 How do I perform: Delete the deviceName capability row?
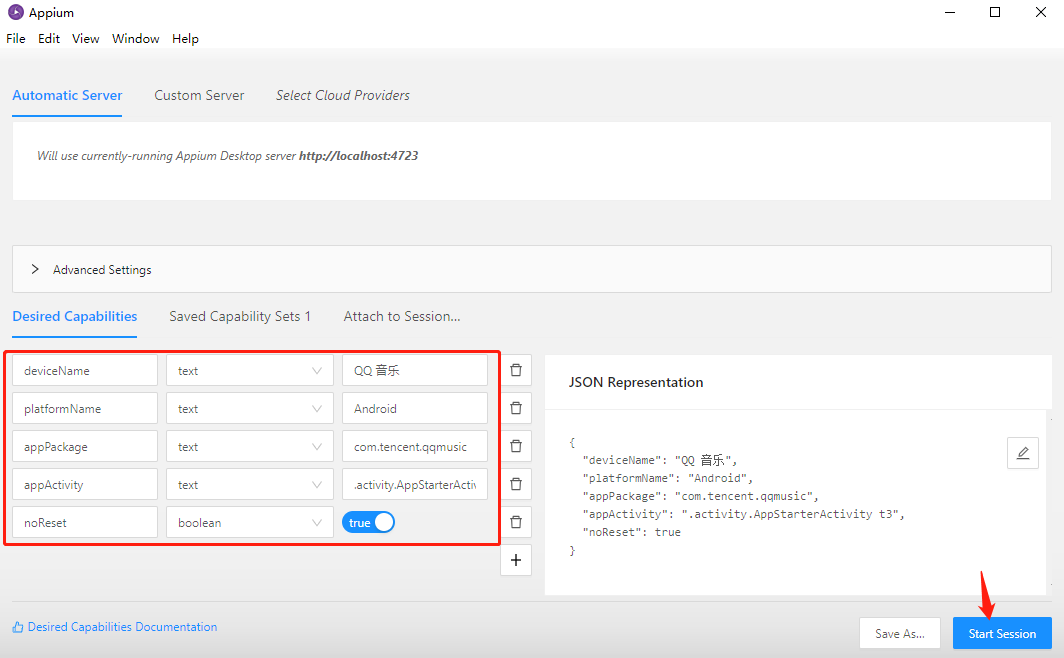click(516, 370)
